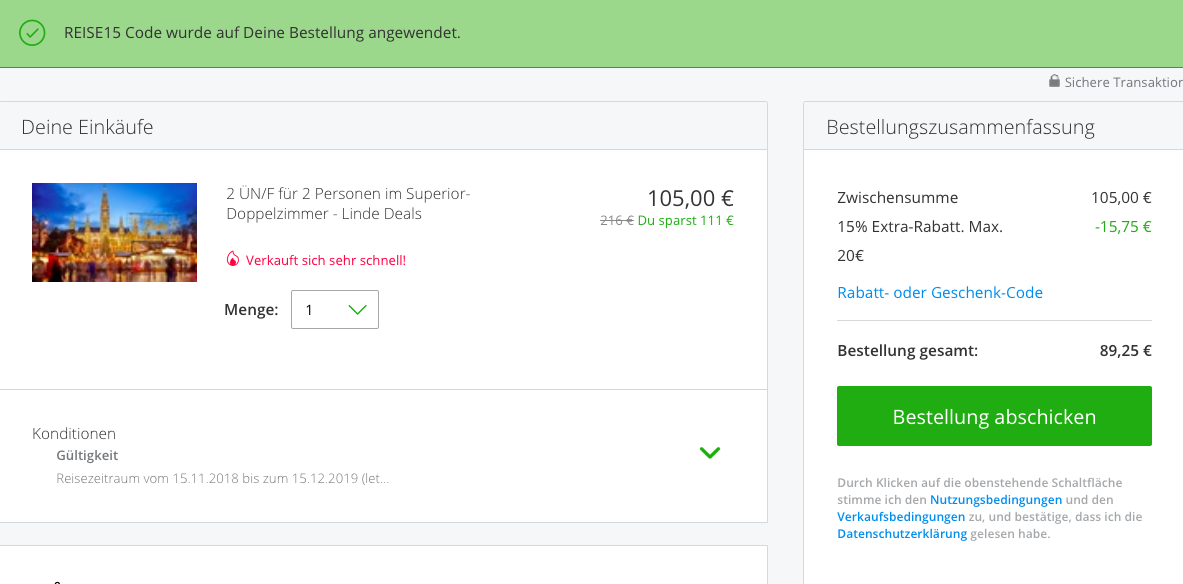Click the Superior-Doppelzimmer Linde Deals title
Image resolution: width=1183 pixels, height=584 pixels.
pos(349,204)
